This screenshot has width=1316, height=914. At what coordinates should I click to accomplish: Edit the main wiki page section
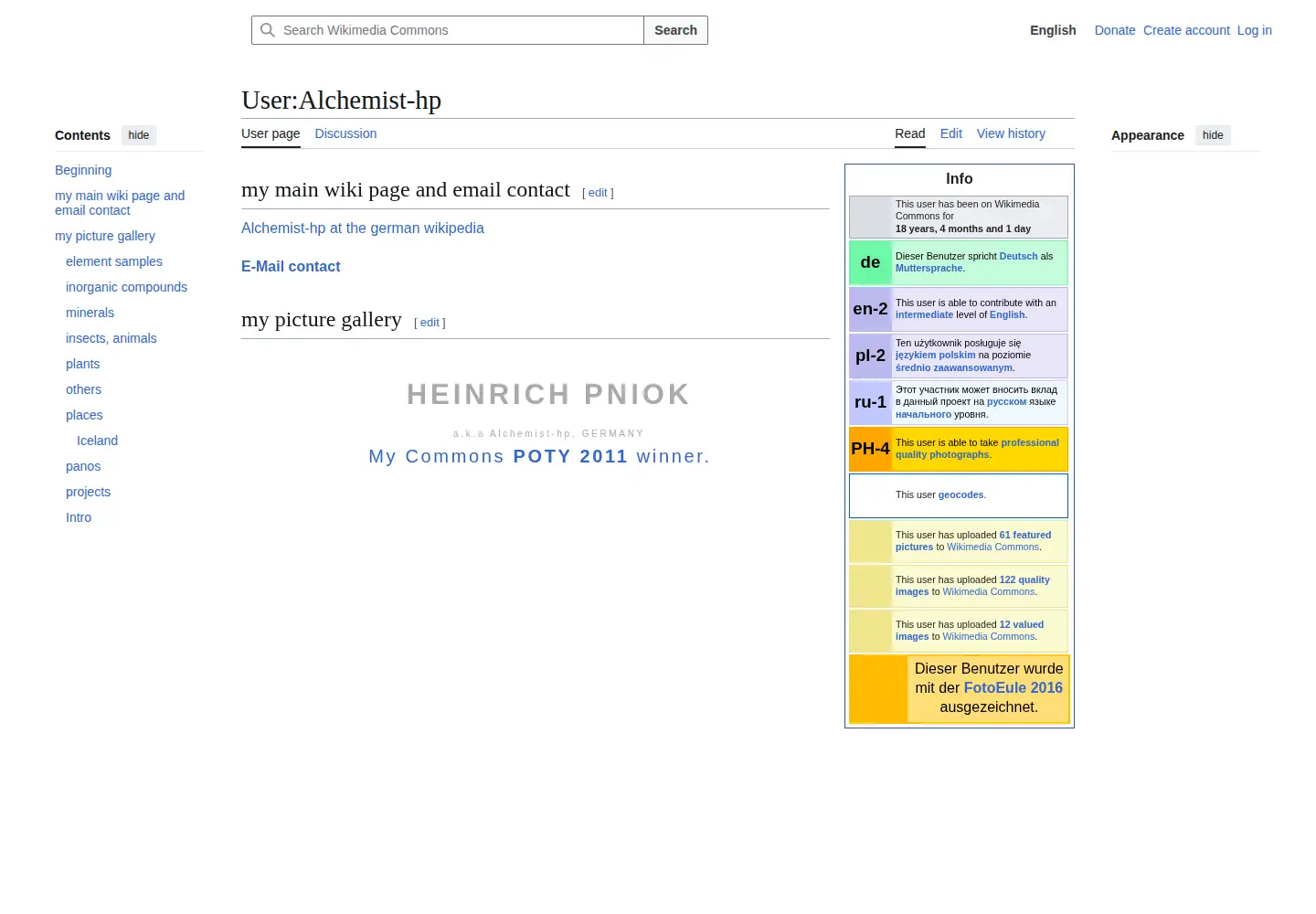tap(598, 193)
